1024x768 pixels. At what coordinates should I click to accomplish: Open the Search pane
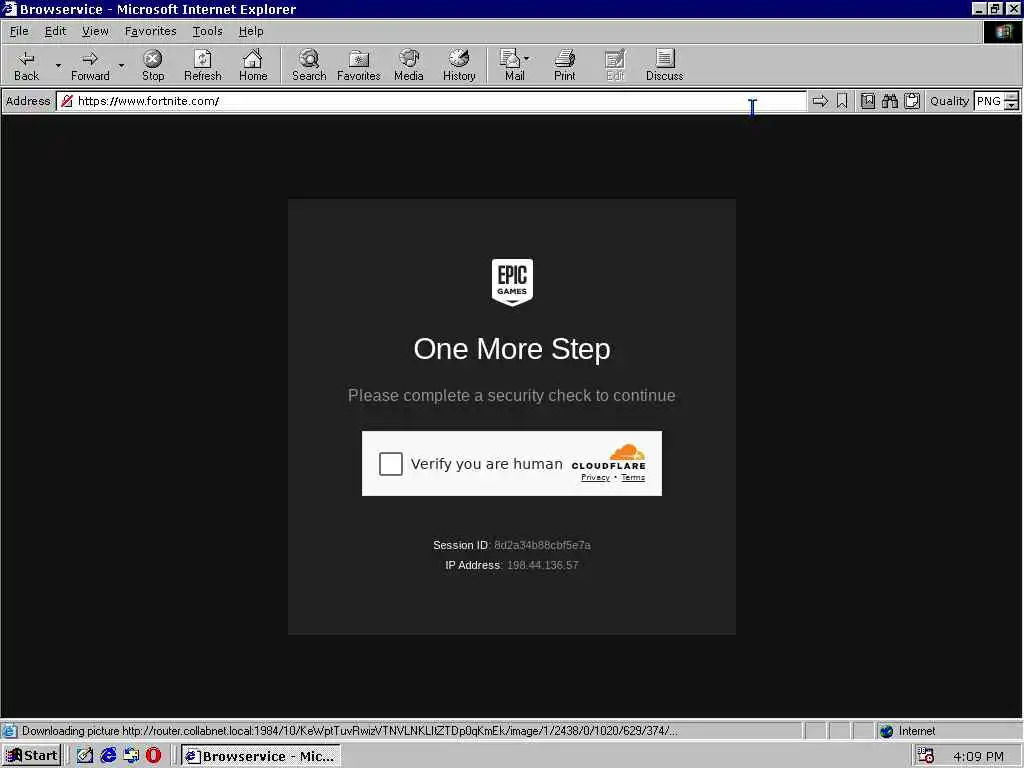click(x=309, y=65)
